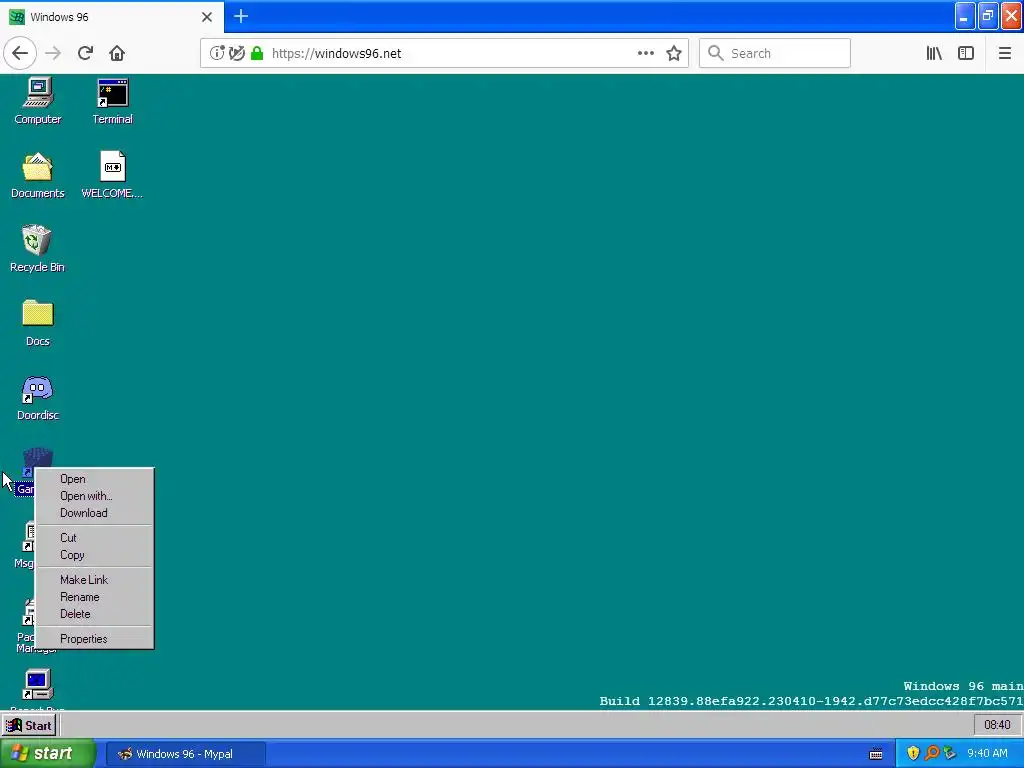Open the WELCOME markdown file icon
This screenshot has height=768, width=1024.
pyautogui.click(x=112, y=175)
